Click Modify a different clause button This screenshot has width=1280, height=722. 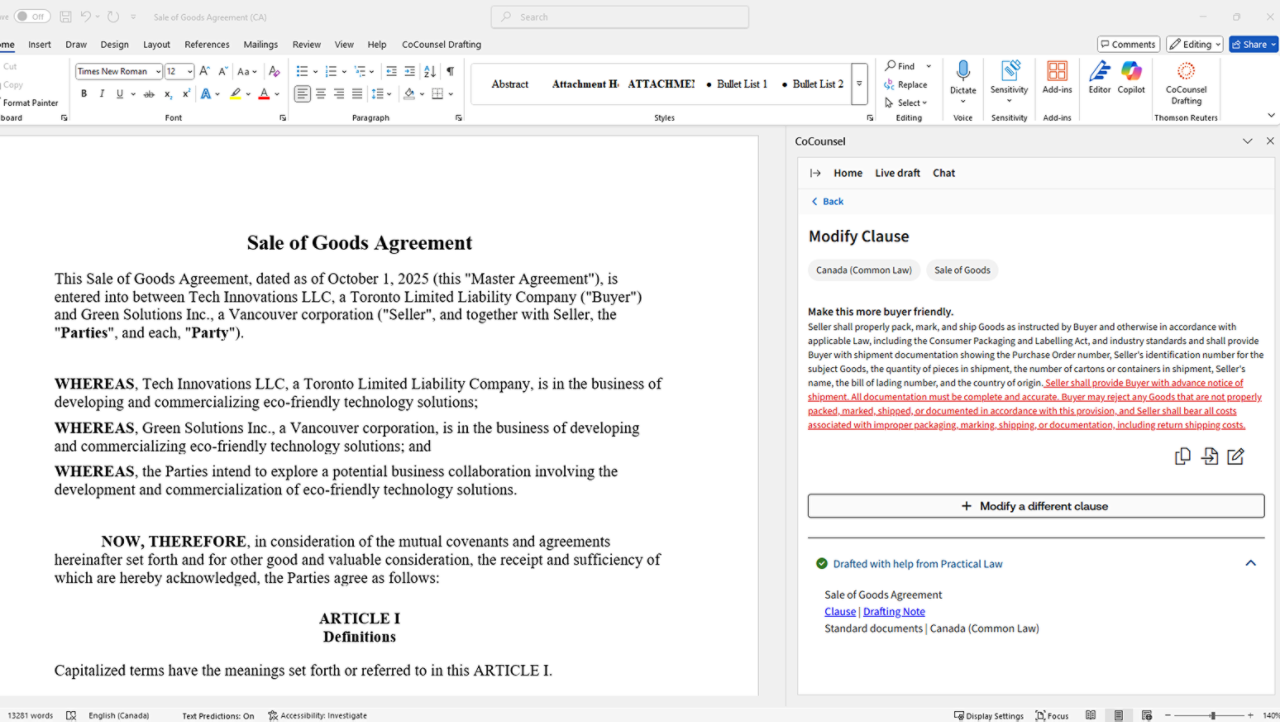(x=1036, y=506)
